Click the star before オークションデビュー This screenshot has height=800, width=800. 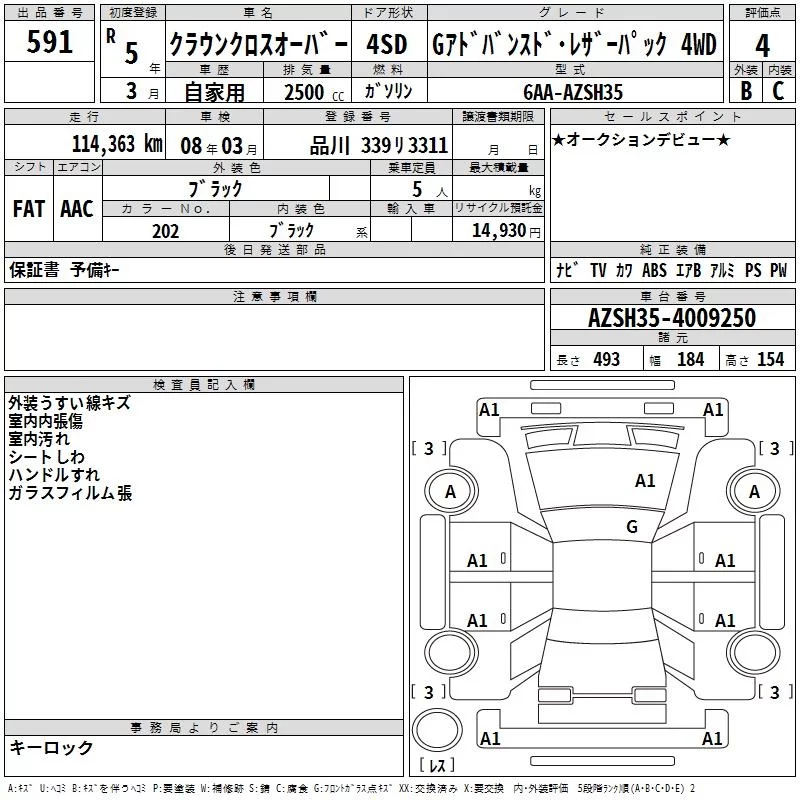pos(559,139)
